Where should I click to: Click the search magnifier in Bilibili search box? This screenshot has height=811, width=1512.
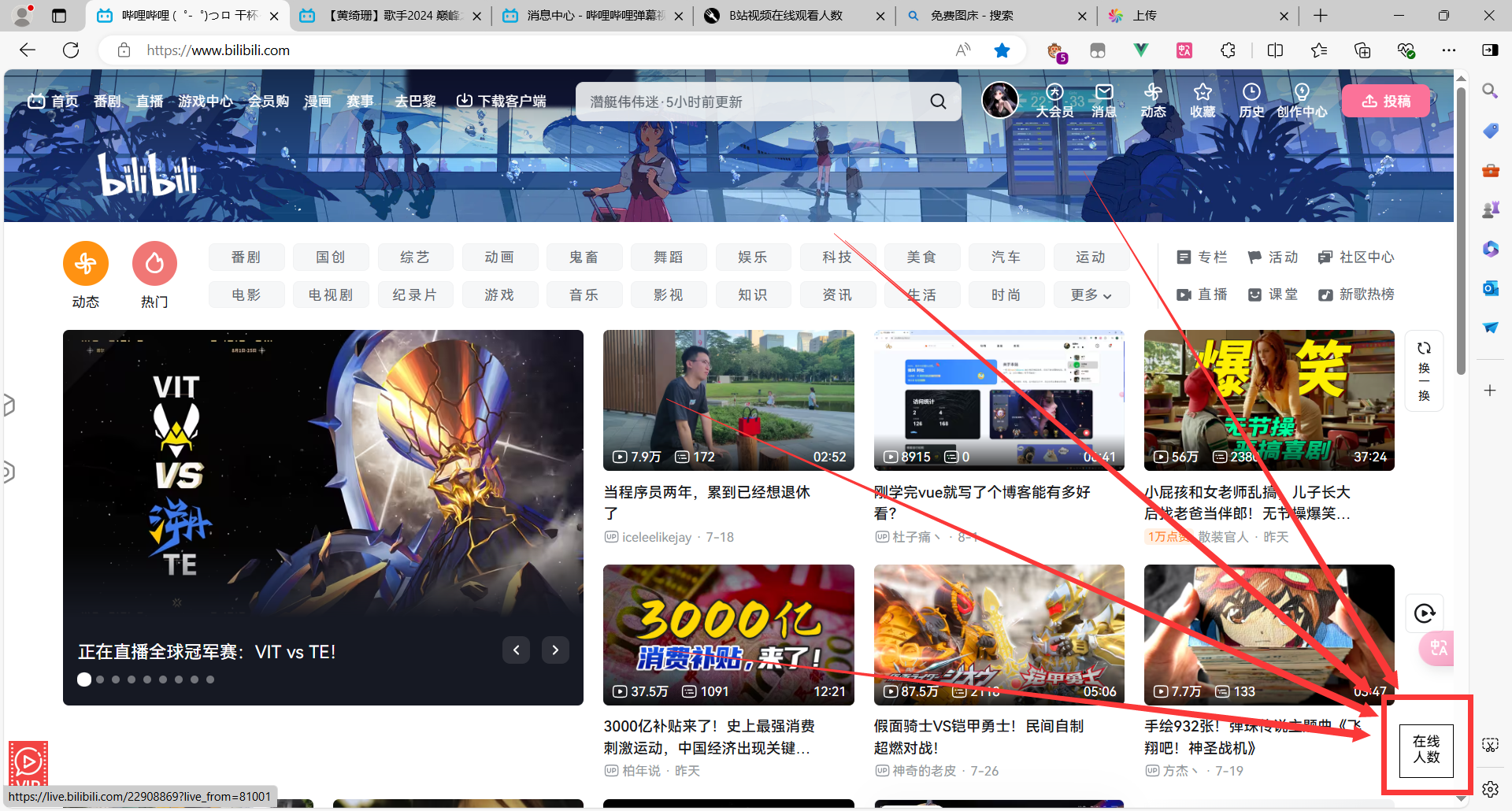tap(938, 102)
